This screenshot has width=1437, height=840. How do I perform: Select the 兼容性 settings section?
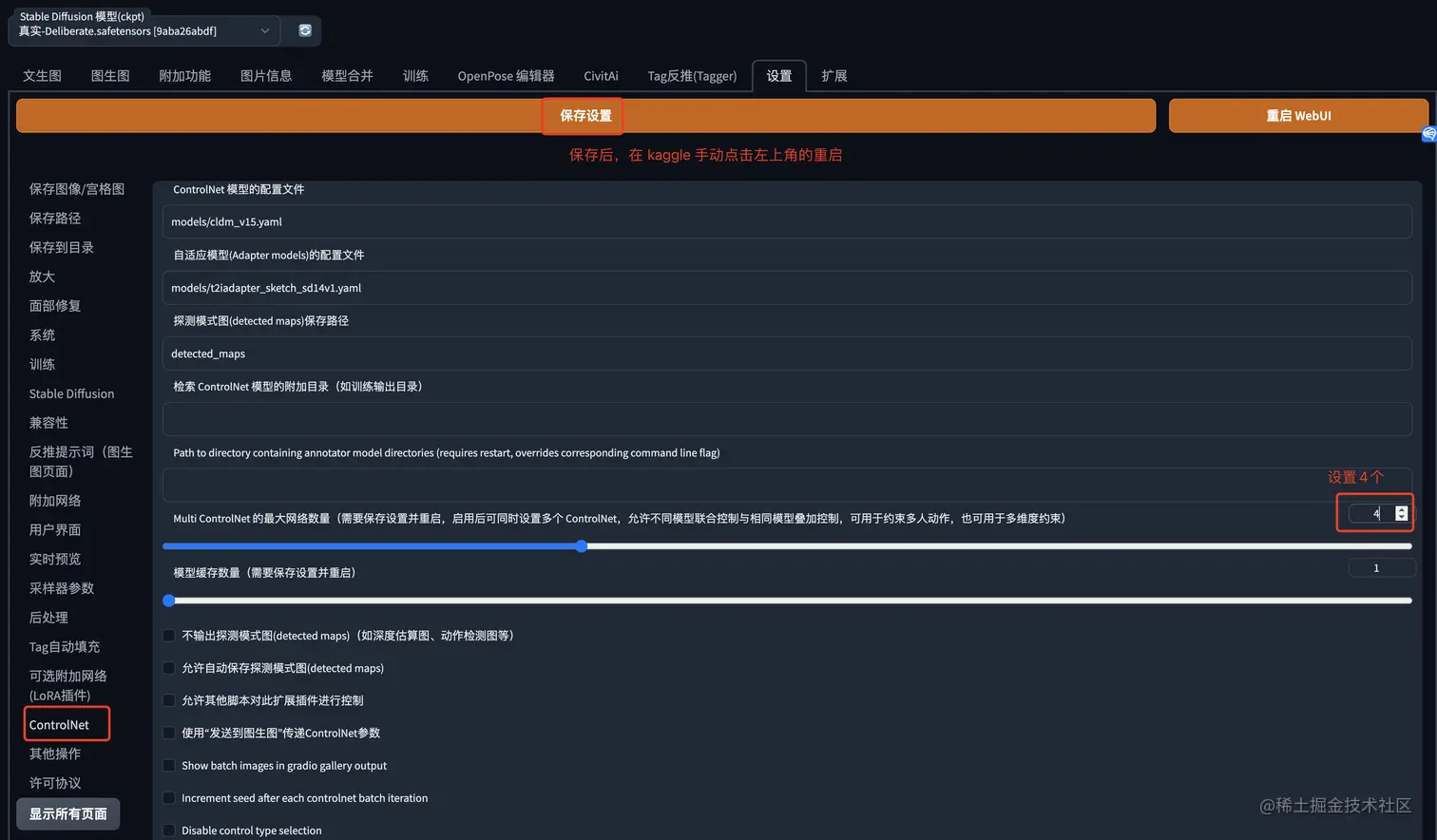(x=48, y=423)
